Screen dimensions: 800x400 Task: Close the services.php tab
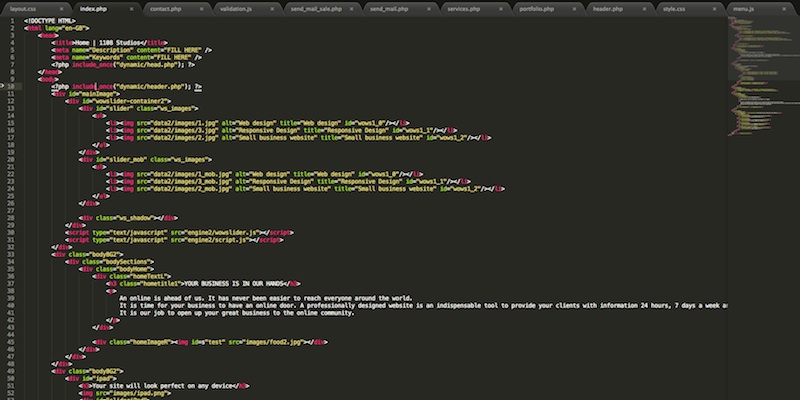click(x=501, y=9)
